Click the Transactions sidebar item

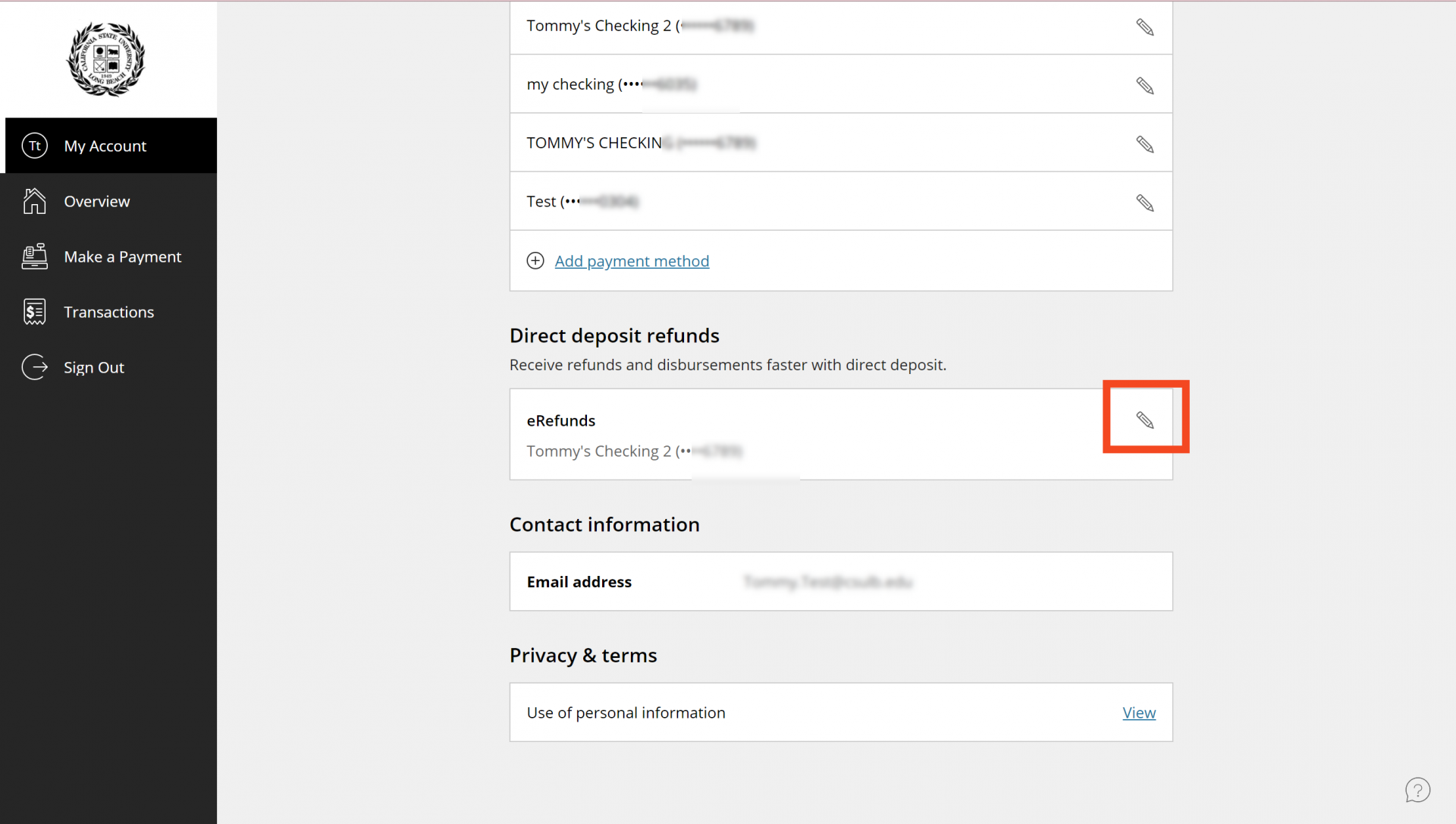click(x=109, y=312)
